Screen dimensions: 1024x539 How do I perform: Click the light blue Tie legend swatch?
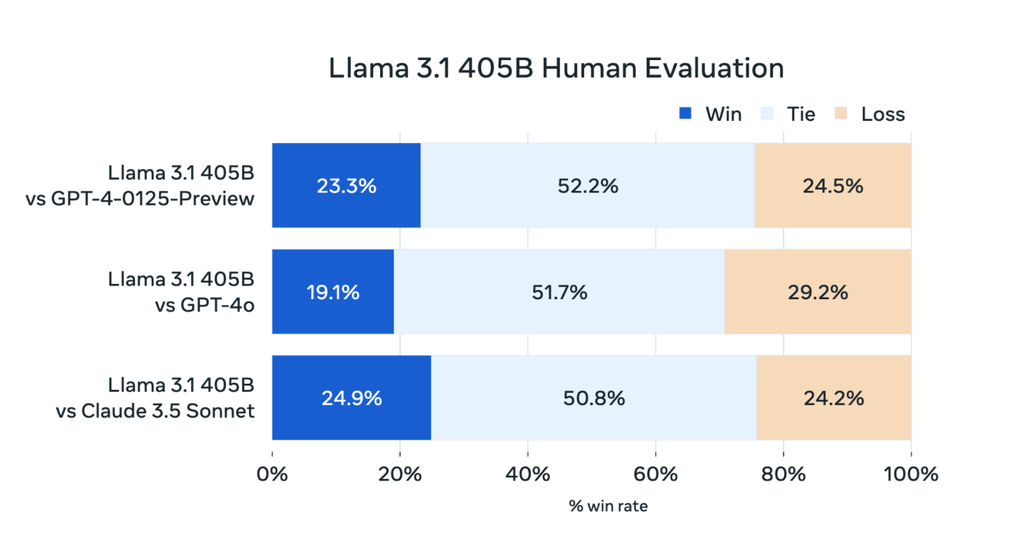click(768, 113)
